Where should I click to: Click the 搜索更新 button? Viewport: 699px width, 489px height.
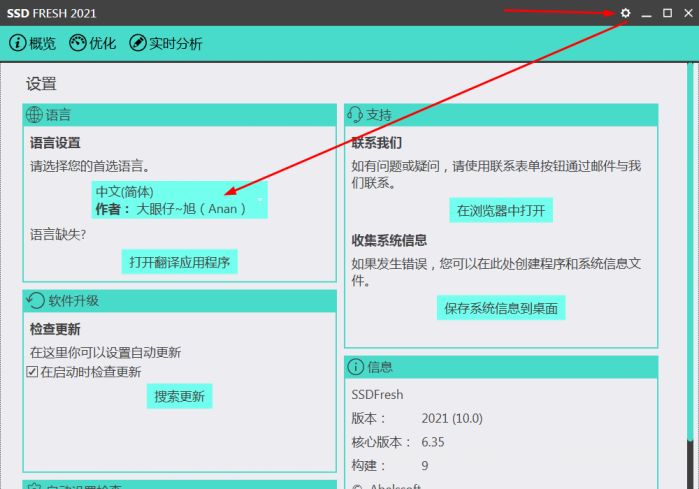[179, 396]
